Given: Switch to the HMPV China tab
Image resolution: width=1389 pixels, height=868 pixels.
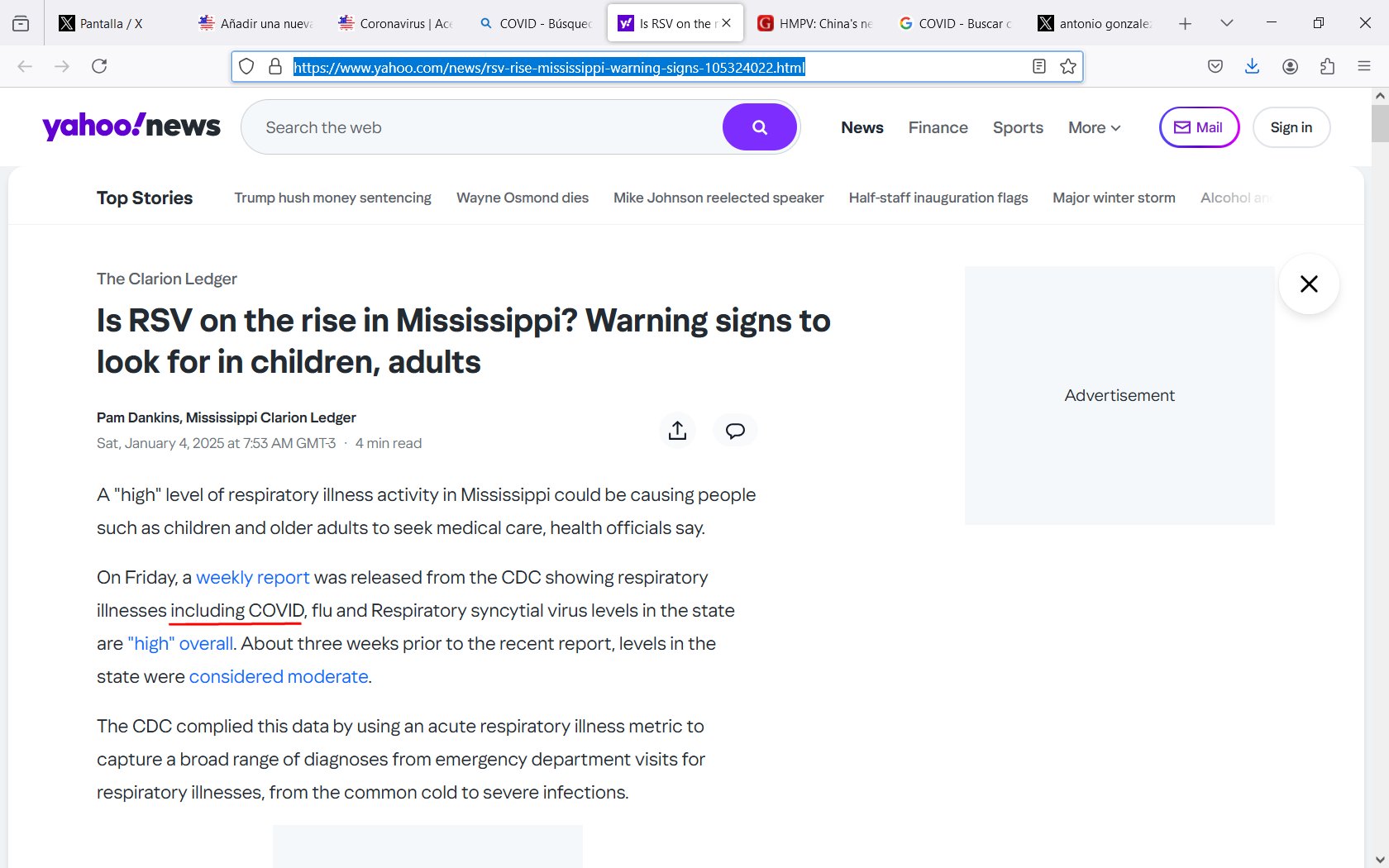Looking at the screenshot, I should [x=817, y=23].
